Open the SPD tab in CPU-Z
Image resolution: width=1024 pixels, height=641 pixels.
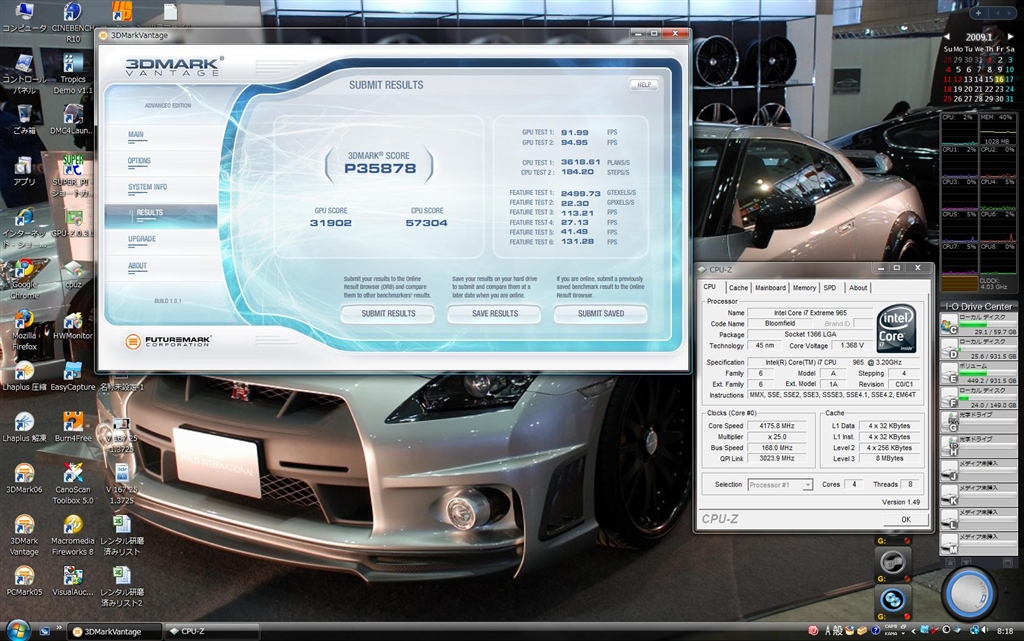pyautogui.click(x=830, y=288)
